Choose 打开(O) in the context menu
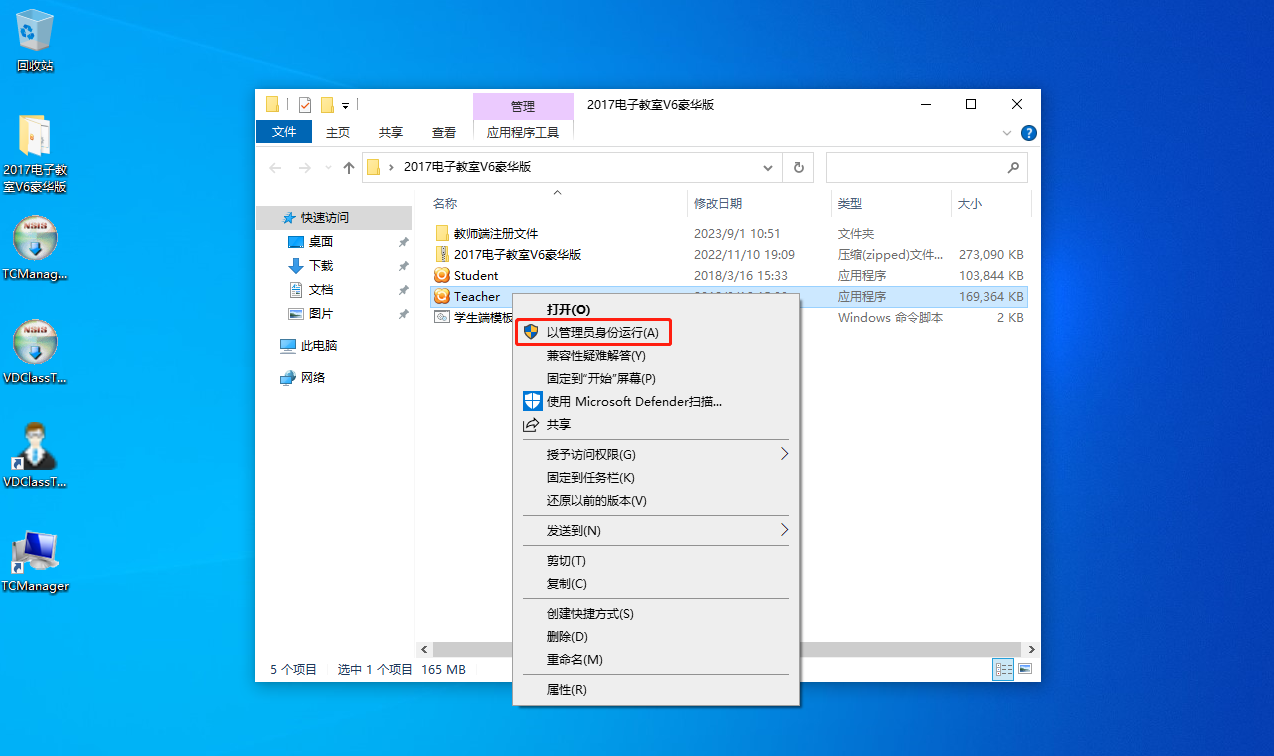 pyautogui.click(x=655, y=309)
